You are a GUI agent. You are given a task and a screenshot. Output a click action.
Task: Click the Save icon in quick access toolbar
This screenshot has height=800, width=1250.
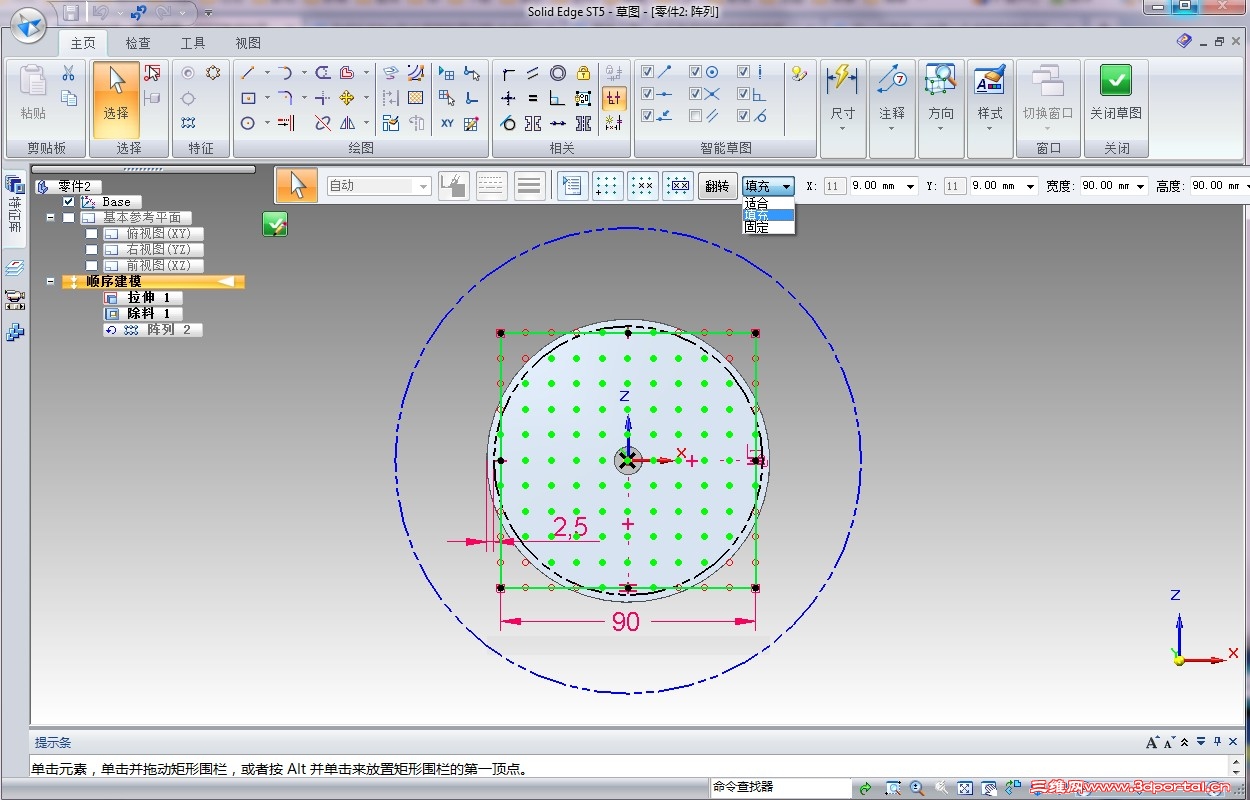coord(71,13)
